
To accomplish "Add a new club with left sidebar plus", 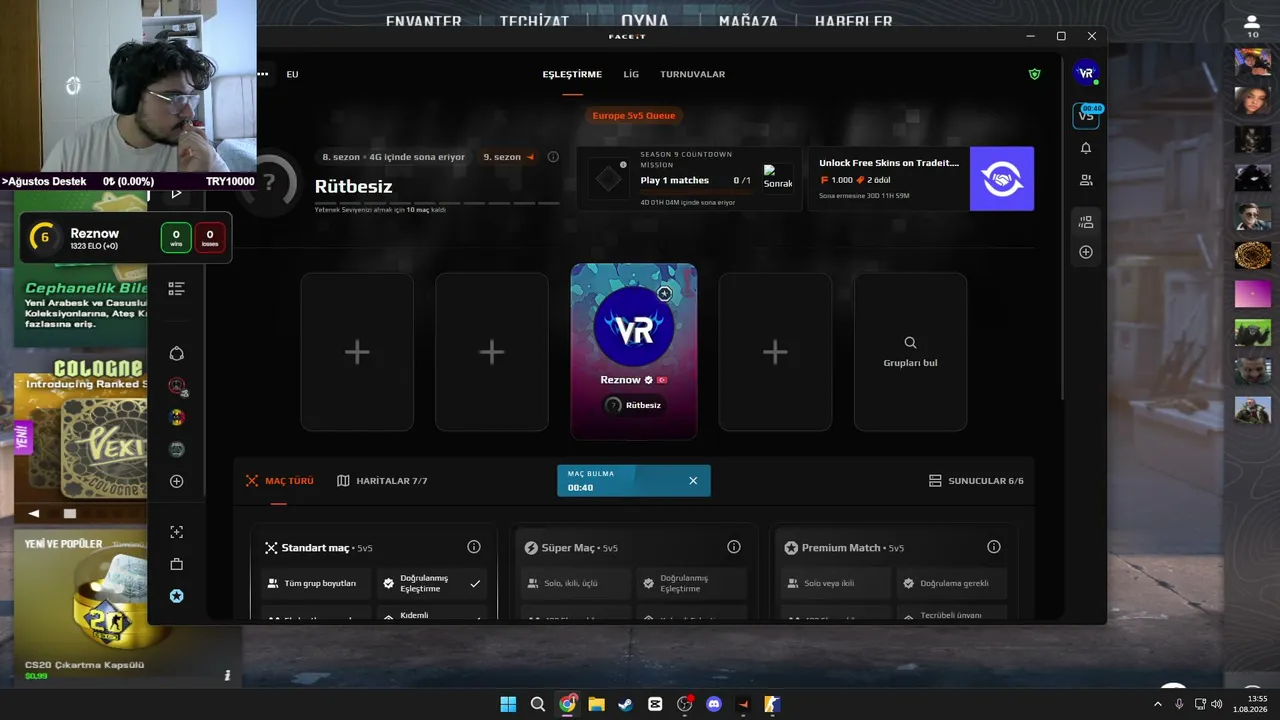I will coord(177,481).
